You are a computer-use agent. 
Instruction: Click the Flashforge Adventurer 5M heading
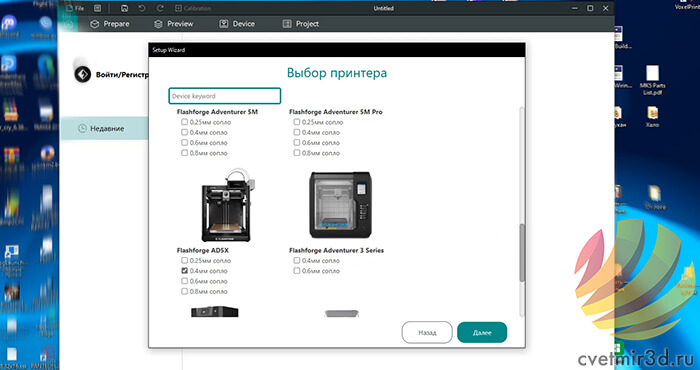tap(217, 112)
